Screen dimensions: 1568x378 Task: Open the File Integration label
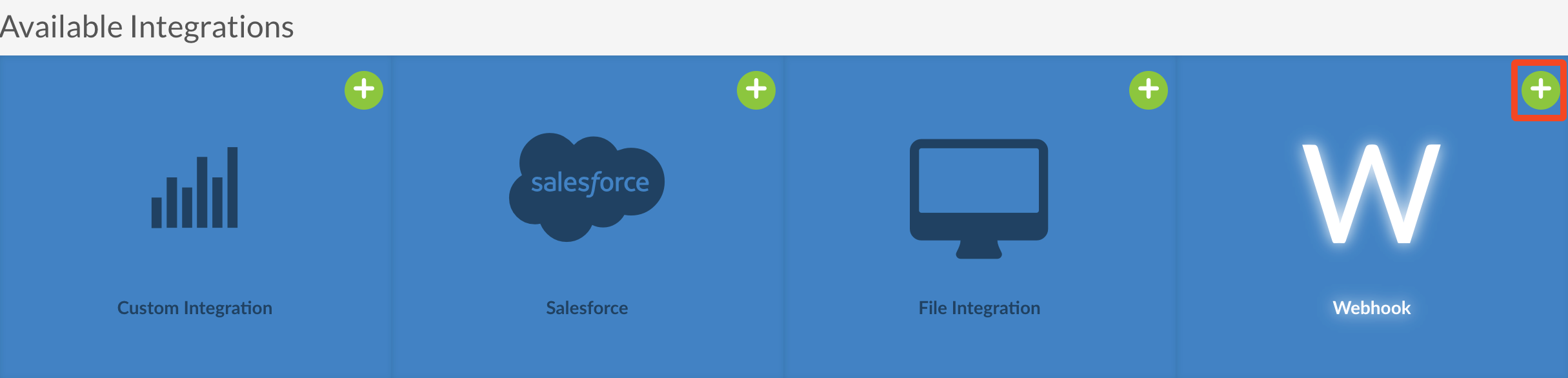pos(980,308)
